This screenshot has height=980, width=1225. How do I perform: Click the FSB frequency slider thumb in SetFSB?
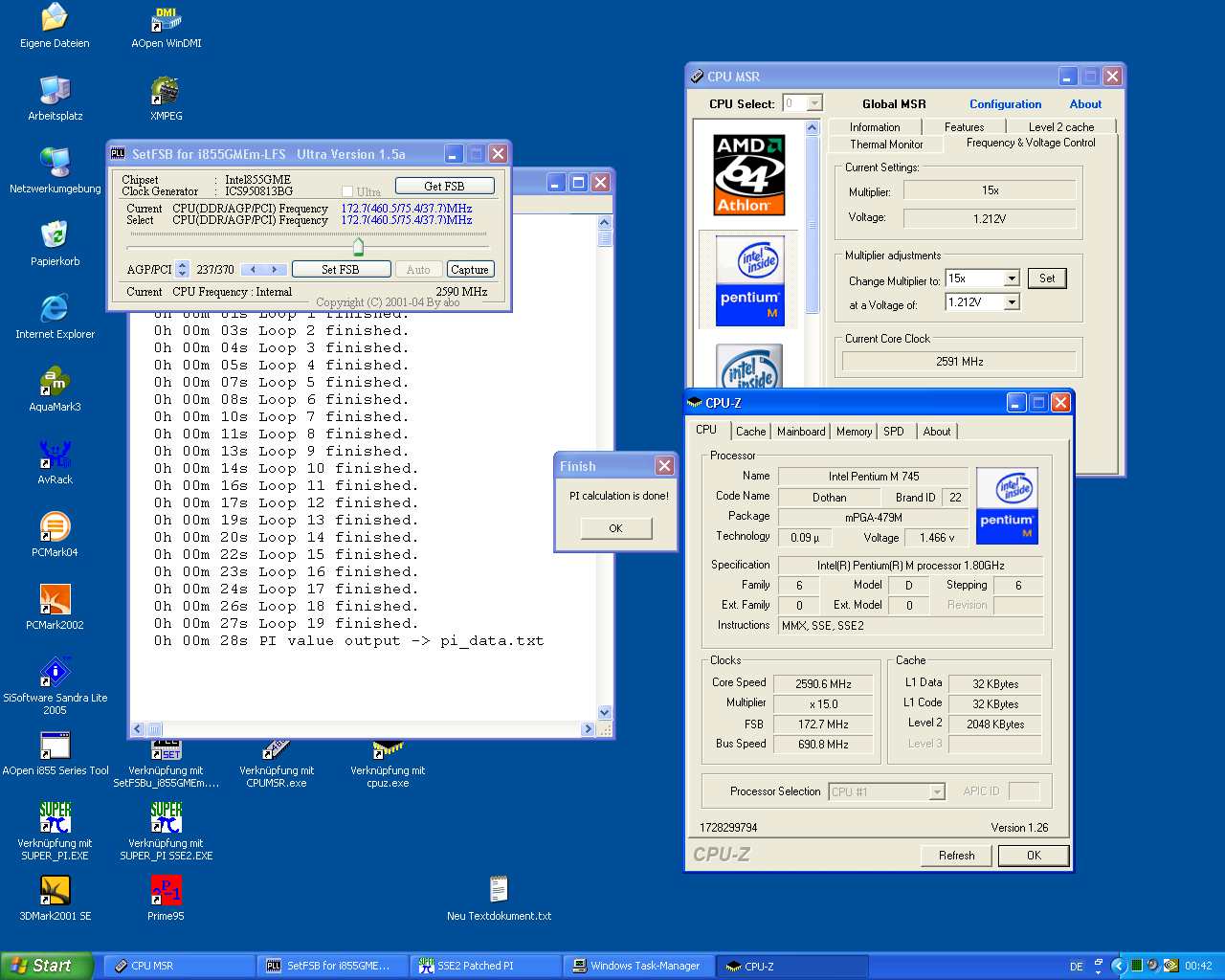358,247
